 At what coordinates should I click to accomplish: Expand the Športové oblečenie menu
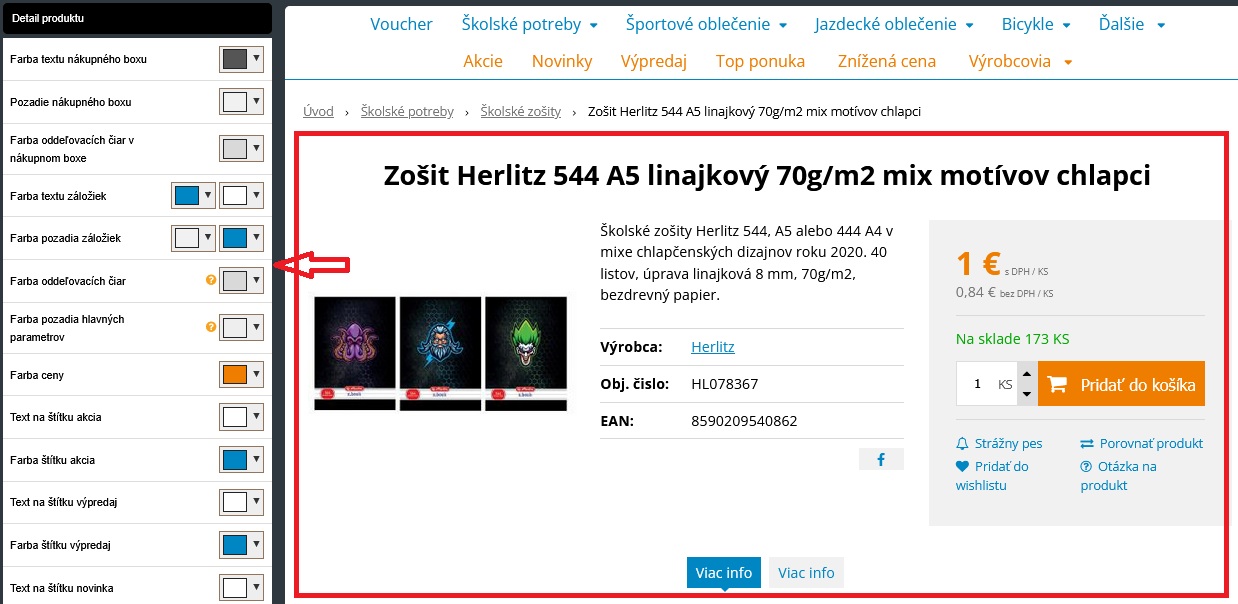(x=706, y=24)
